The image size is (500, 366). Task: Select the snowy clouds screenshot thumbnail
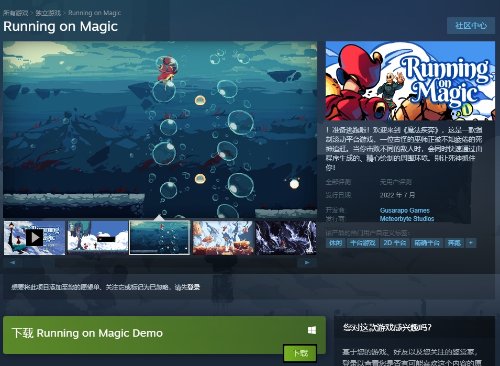[98, 238]
